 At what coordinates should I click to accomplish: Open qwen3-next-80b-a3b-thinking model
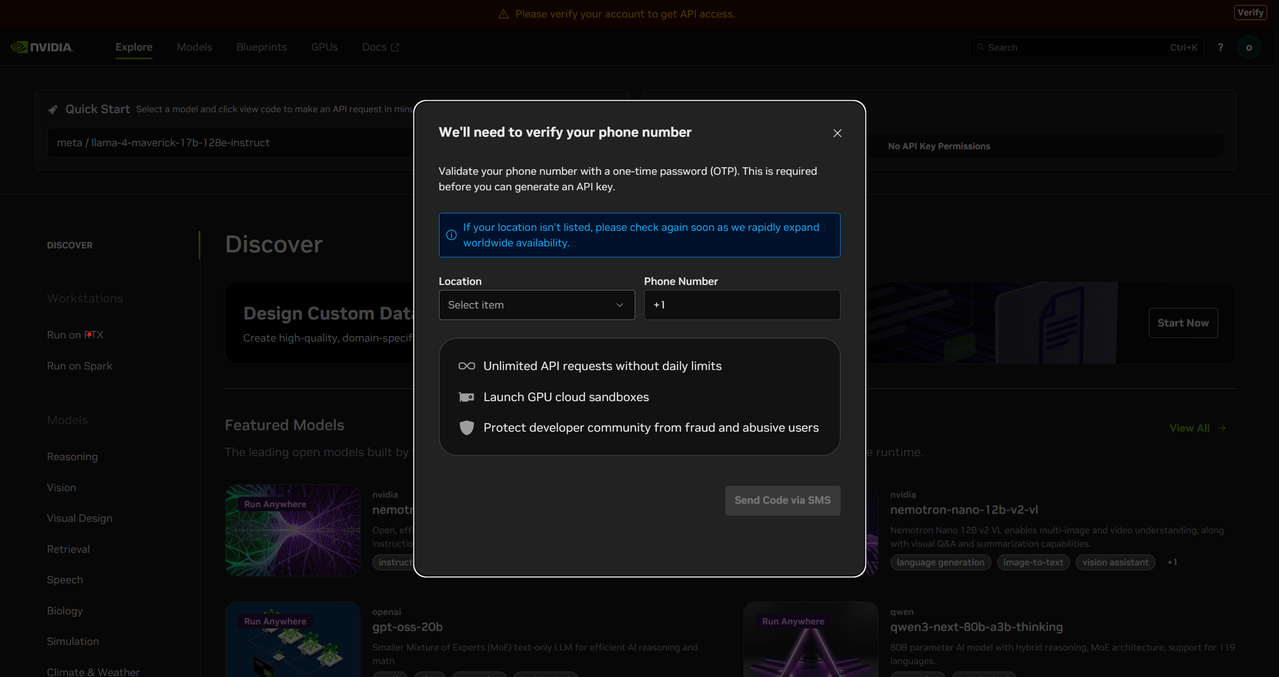pyautogui.click(x=976, y=627)
